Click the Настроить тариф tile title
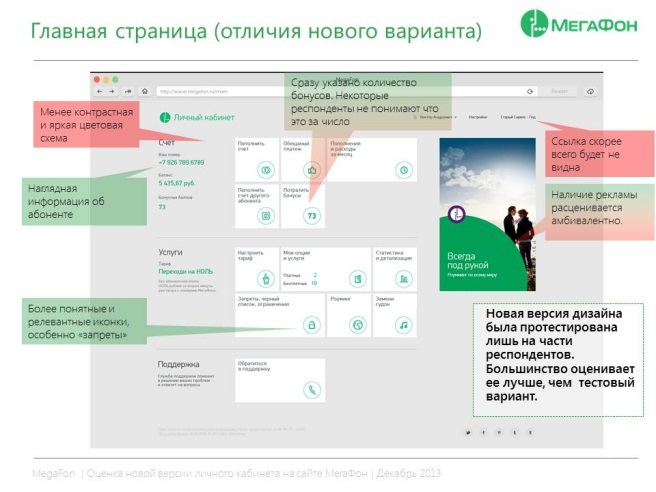 point(251,255)
